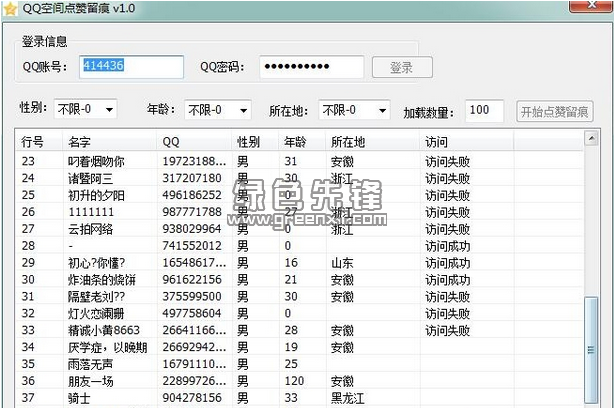Viewport: 614px width, 408px height.
Task: Click the QQ账号 input field
Action: click(x=131, y=67)
